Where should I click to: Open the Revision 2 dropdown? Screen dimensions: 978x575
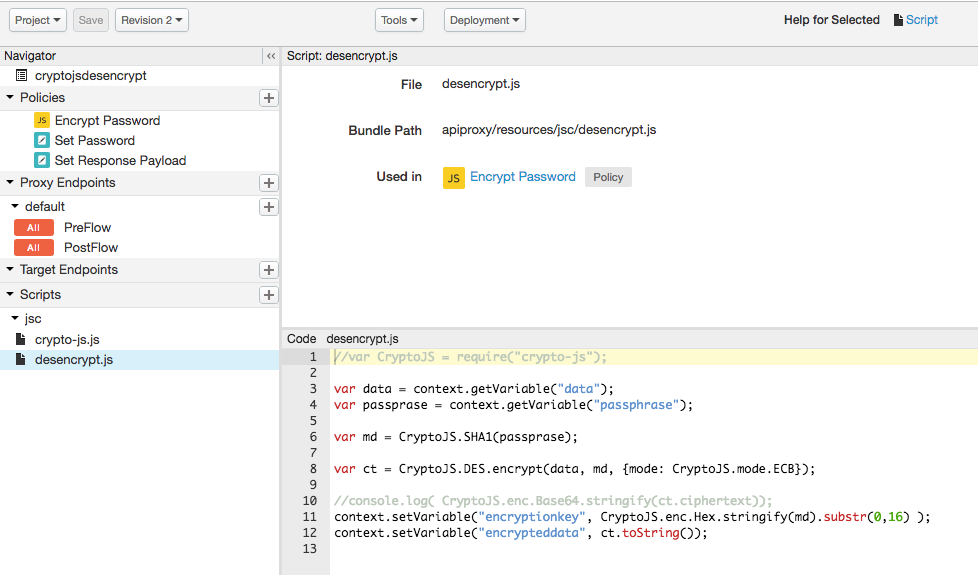click(x=152, y=20)
